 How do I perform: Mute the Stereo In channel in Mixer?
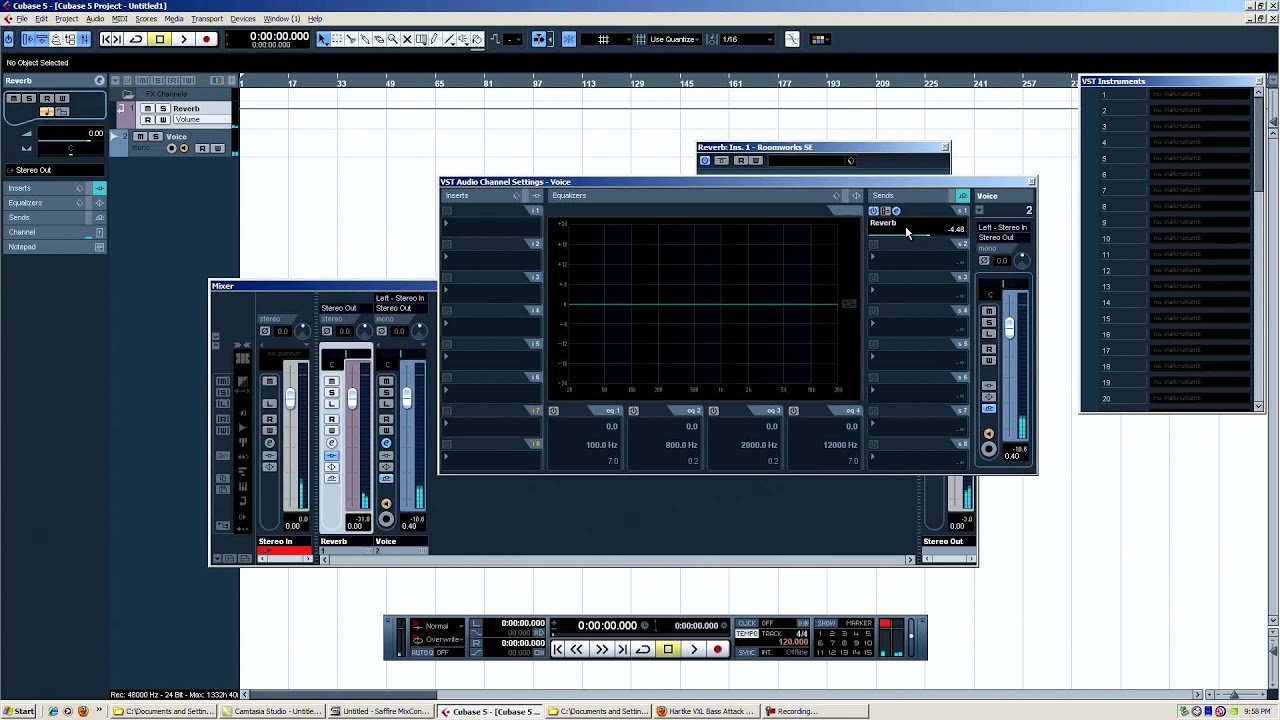[x=269, y=381]
